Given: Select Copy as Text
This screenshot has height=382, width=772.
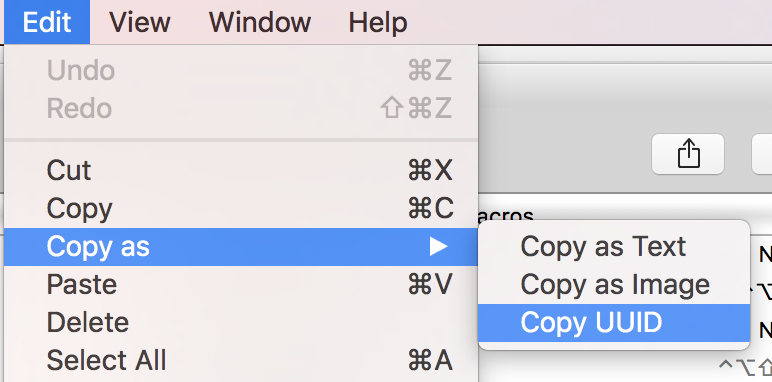Looking at the screenshot, I should click(x=614, y=247).
